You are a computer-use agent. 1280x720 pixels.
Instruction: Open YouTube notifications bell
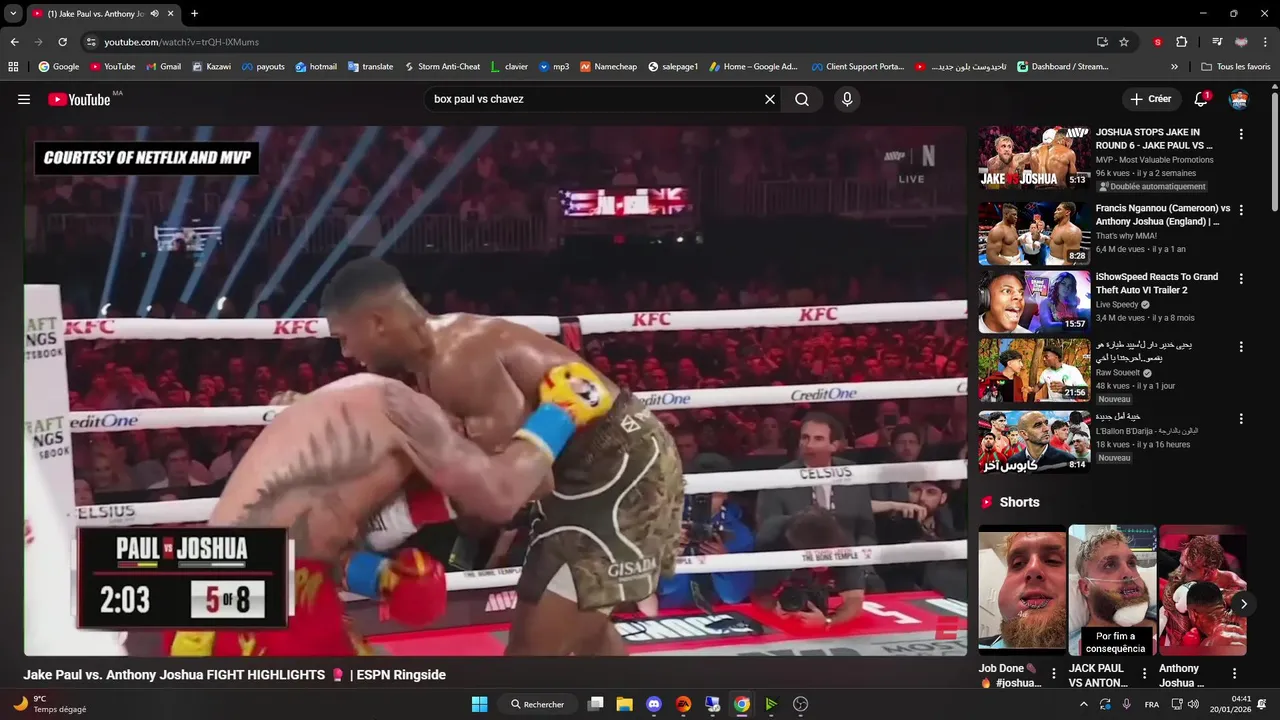[1202, 99]
